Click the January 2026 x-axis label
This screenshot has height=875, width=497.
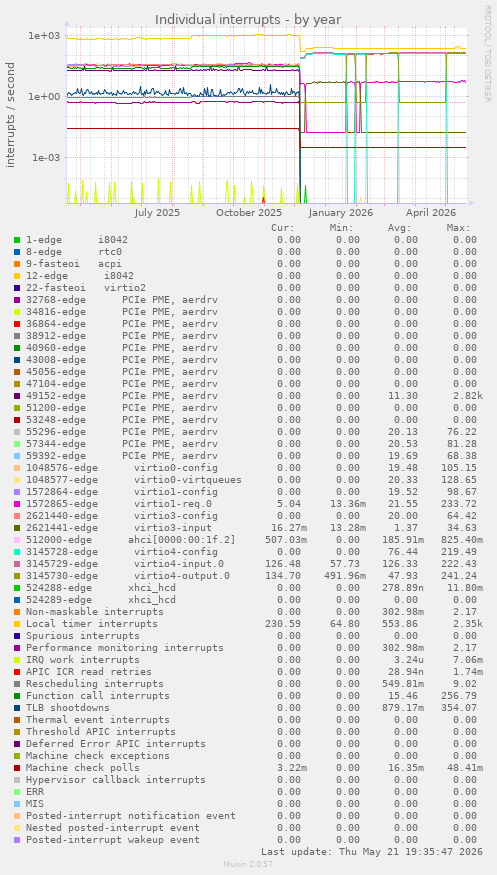coord(341,213)
